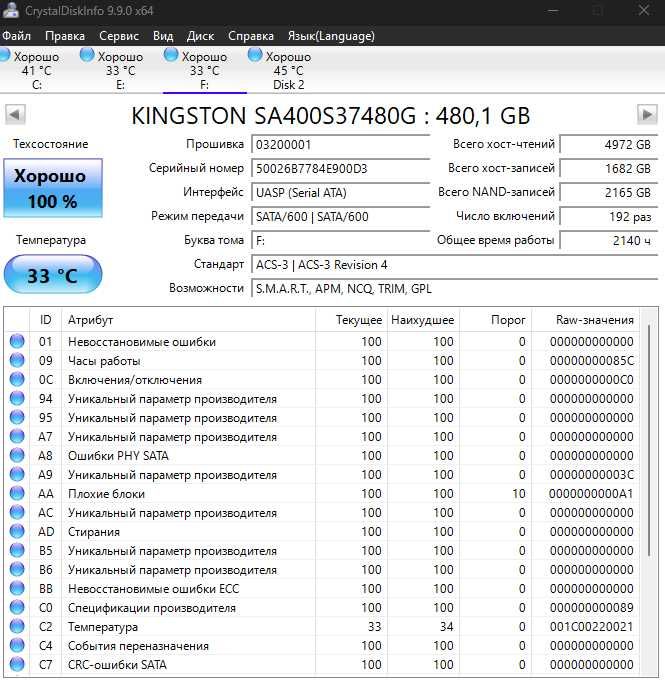
Task: Click status circle for C0 Спецификации производителя
Action: click(17, 608)
